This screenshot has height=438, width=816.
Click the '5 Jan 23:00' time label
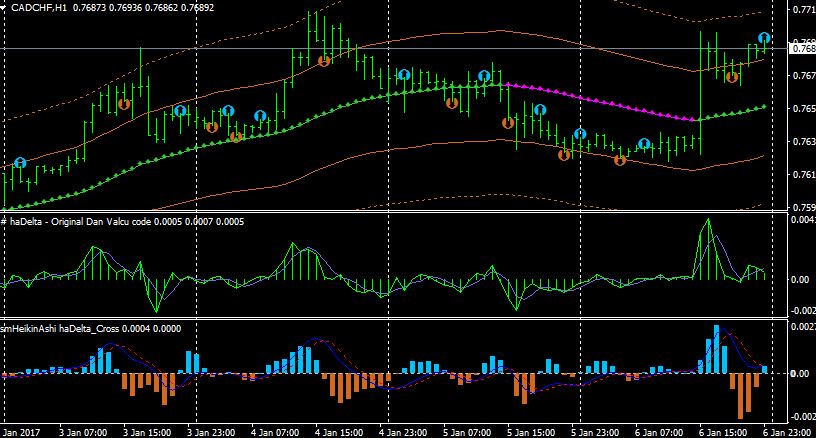tap(595, 432)
